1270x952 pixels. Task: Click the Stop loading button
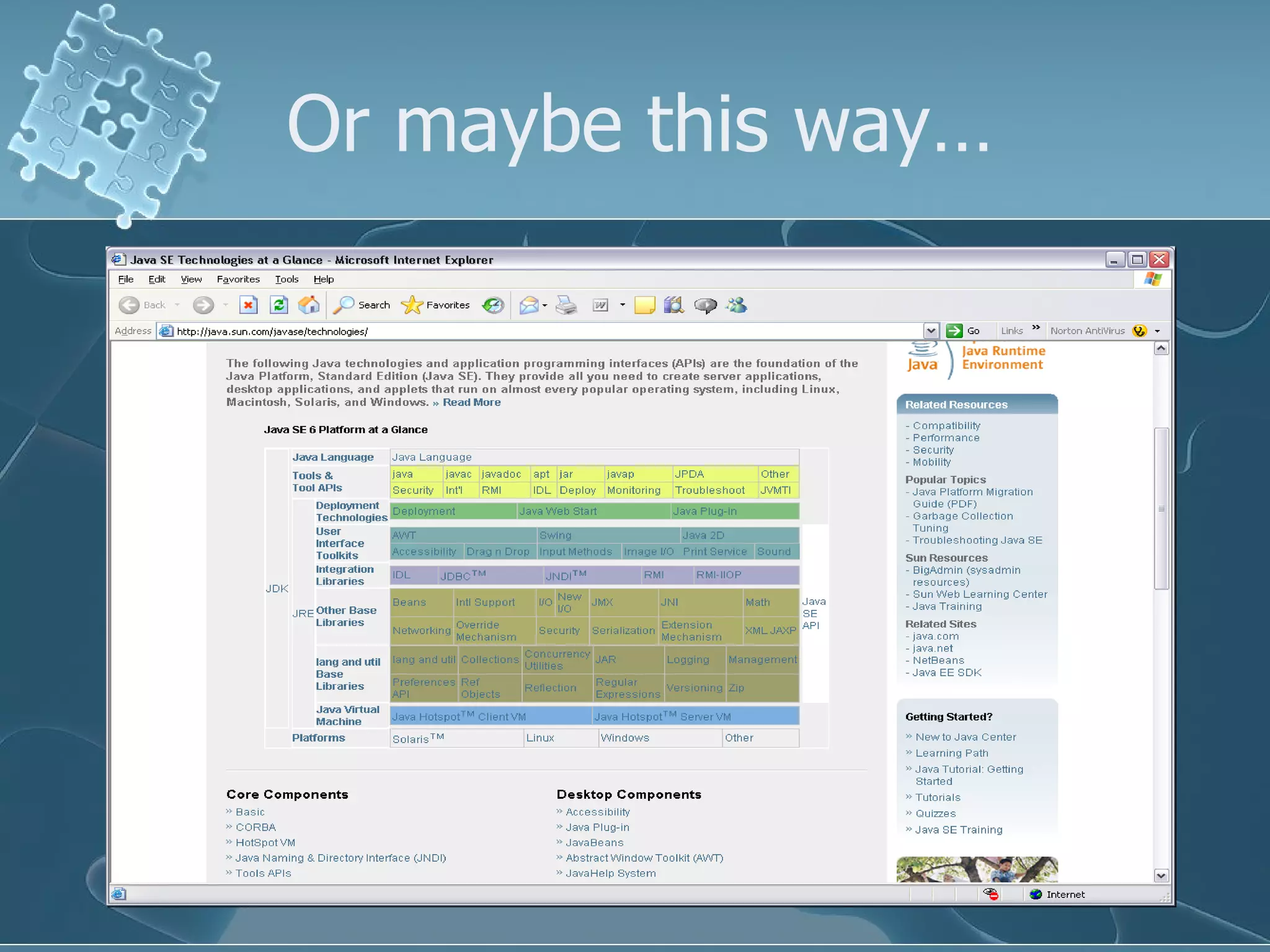coord(248,305)
